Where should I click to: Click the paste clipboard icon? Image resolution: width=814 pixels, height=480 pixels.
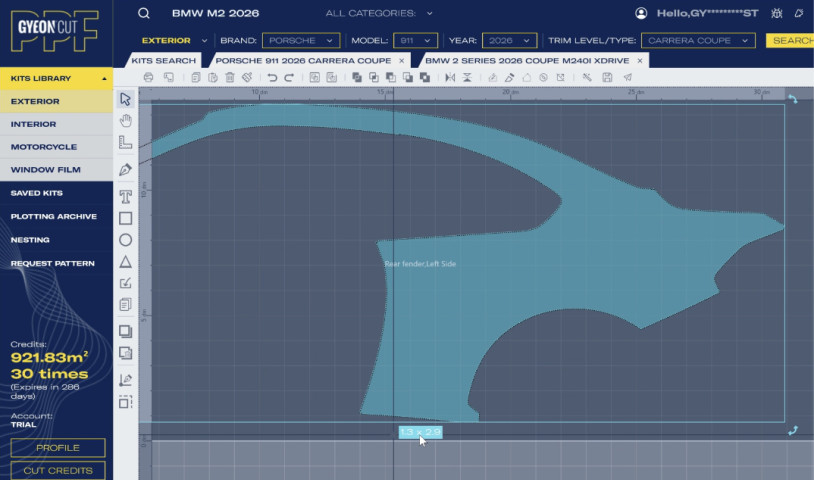pos(213,77)
